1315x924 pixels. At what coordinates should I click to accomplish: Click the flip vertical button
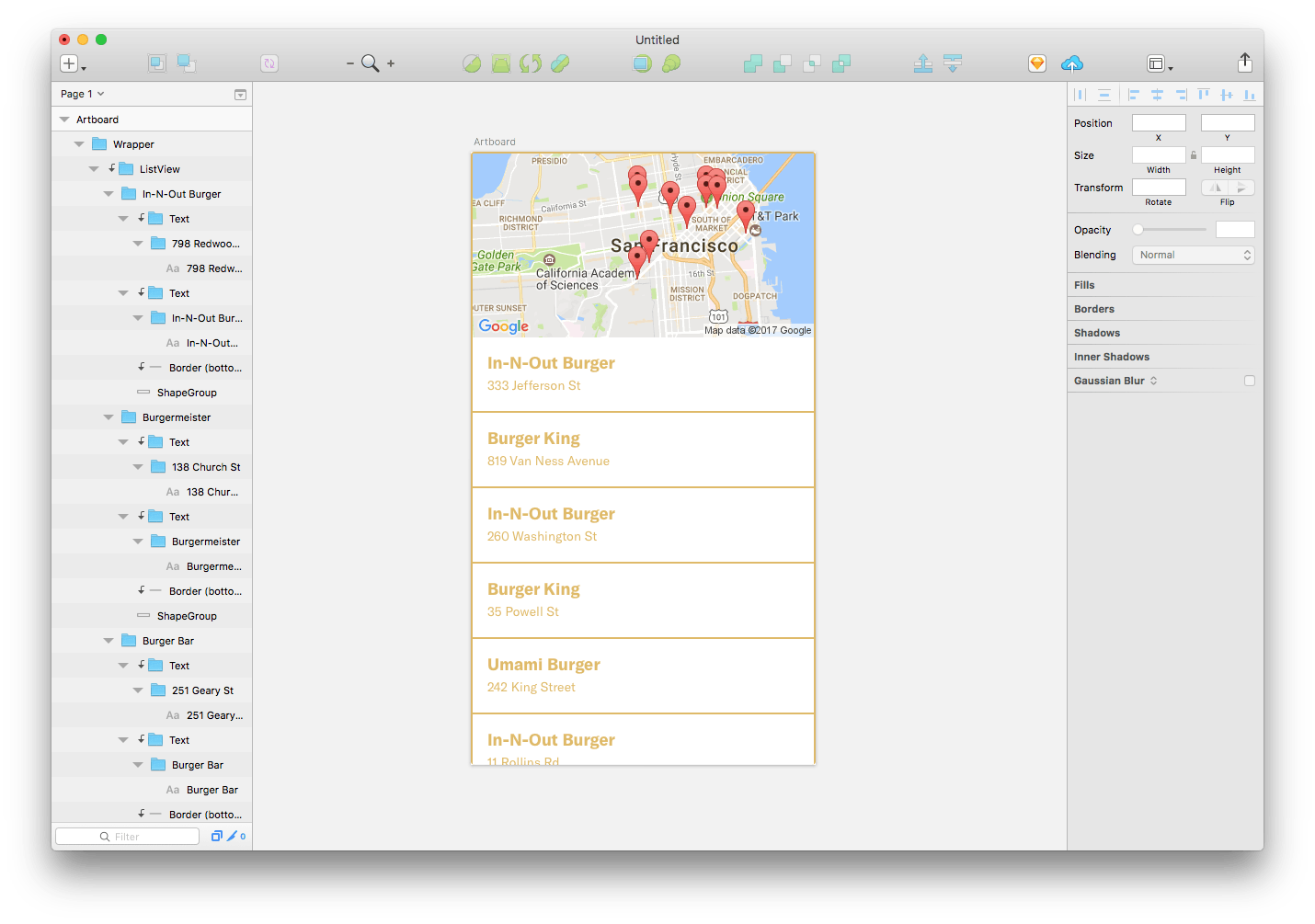click(x=1241, y=188)
